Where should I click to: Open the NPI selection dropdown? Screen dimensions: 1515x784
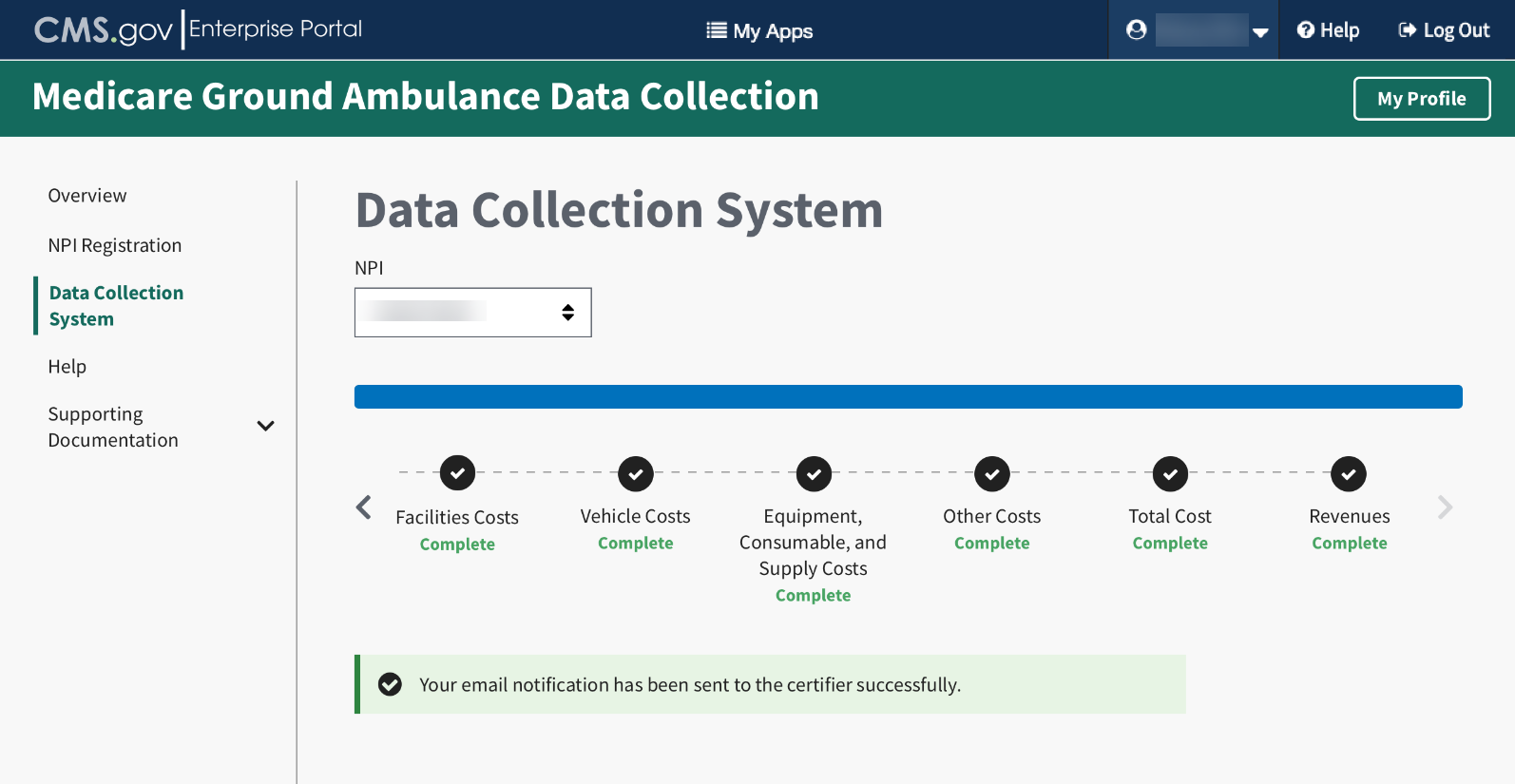point(472,313)
